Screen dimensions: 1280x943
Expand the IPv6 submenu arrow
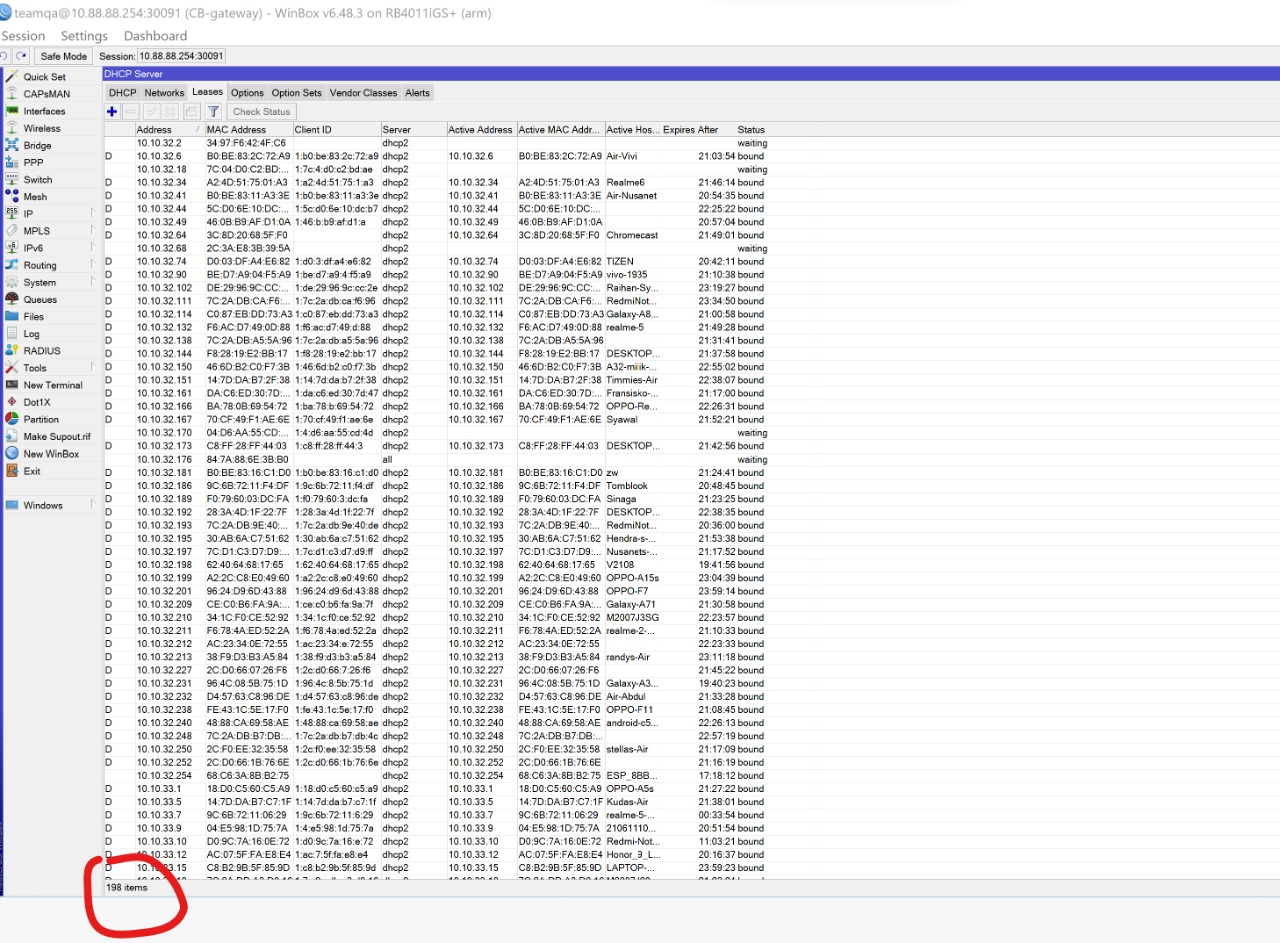[x=92, y=247]
